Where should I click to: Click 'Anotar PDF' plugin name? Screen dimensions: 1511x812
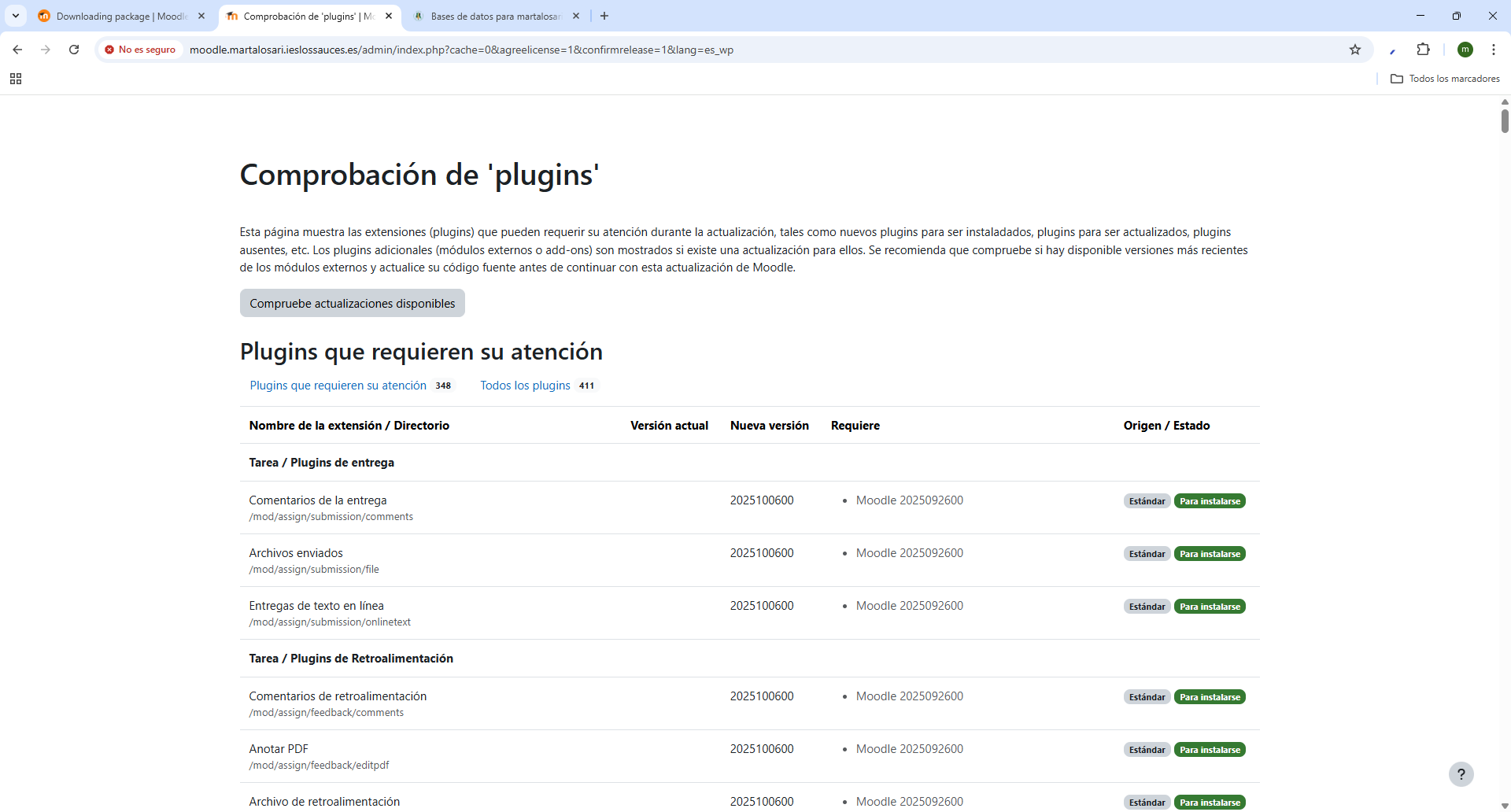pyautogui.click(x=279, y=749)
